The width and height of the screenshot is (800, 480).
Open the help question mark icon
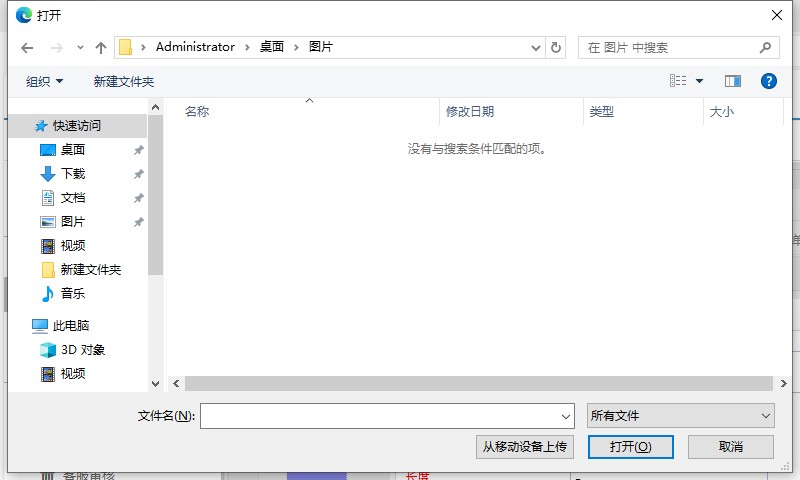click(x=769, y=81)
